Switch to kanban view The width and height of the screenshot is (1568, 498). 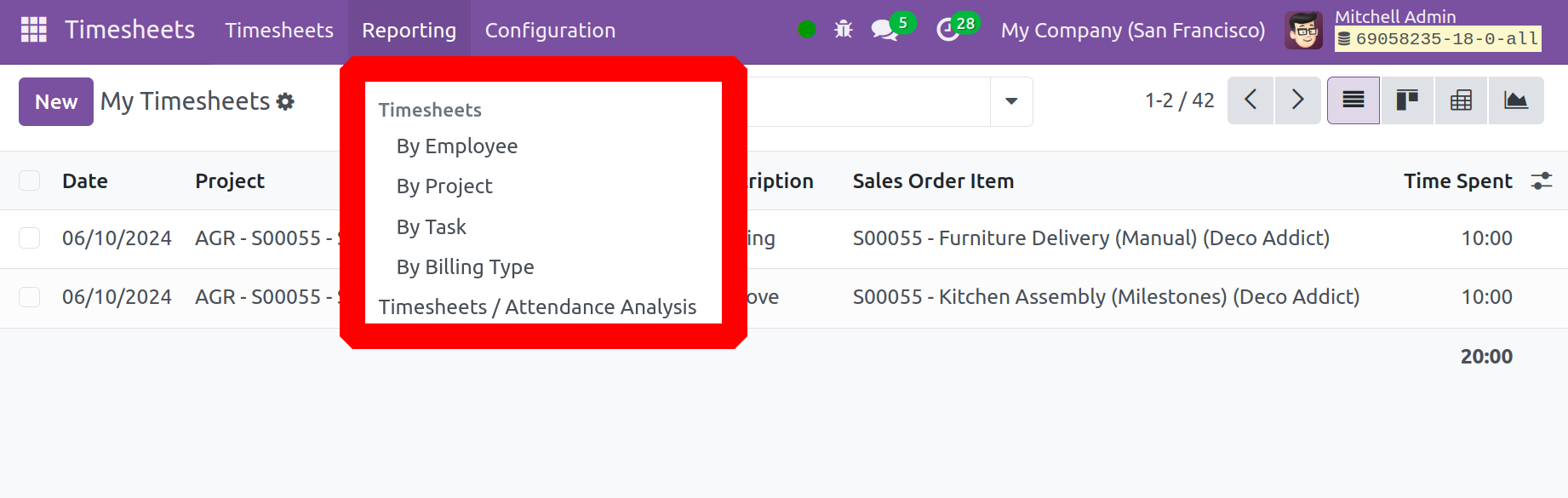coord(1407,100)
